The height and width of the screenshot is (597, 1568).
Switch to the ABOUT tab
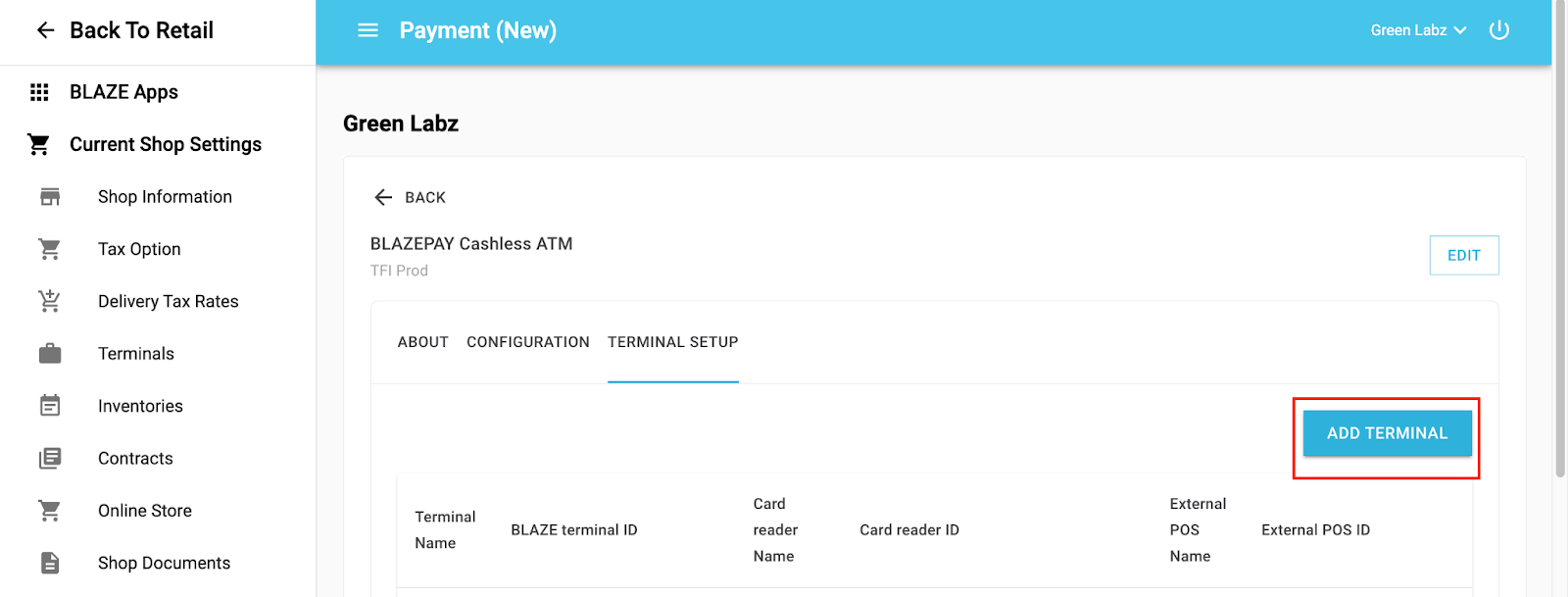click(423, 342)
